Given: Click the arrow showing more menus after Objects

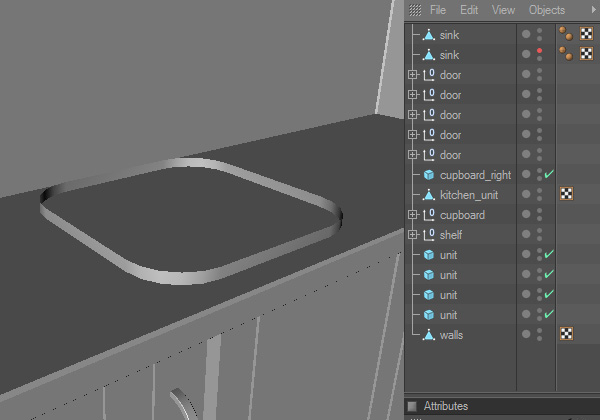Looking at the screenshot, I should point(594,10).
